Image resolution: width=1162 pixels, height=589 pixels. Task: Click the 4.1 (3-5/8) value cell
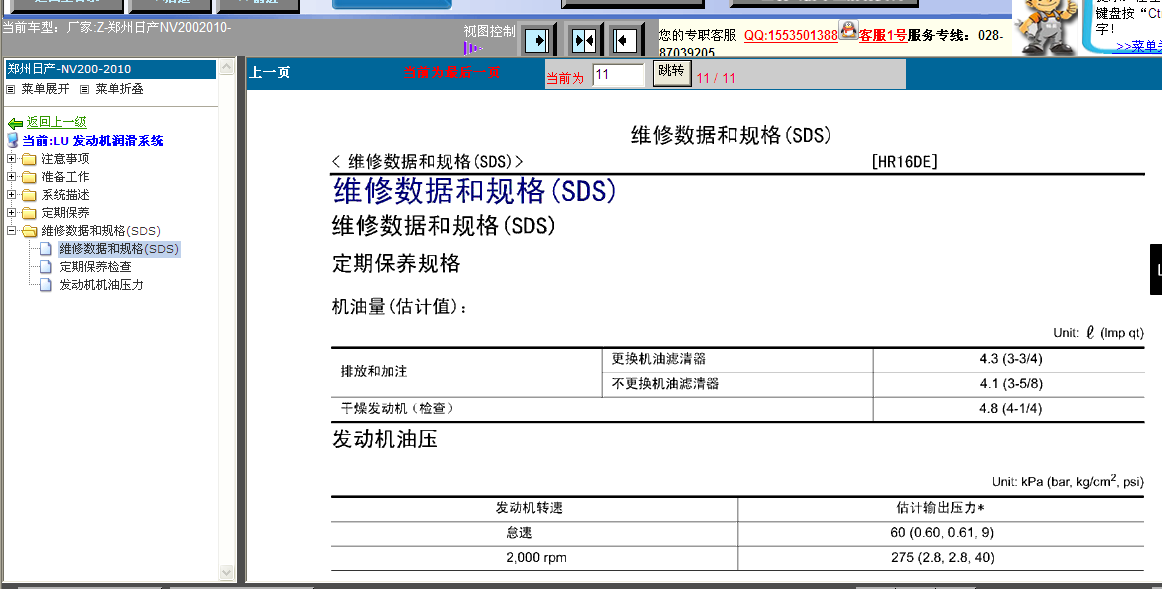coord(1011,384)
